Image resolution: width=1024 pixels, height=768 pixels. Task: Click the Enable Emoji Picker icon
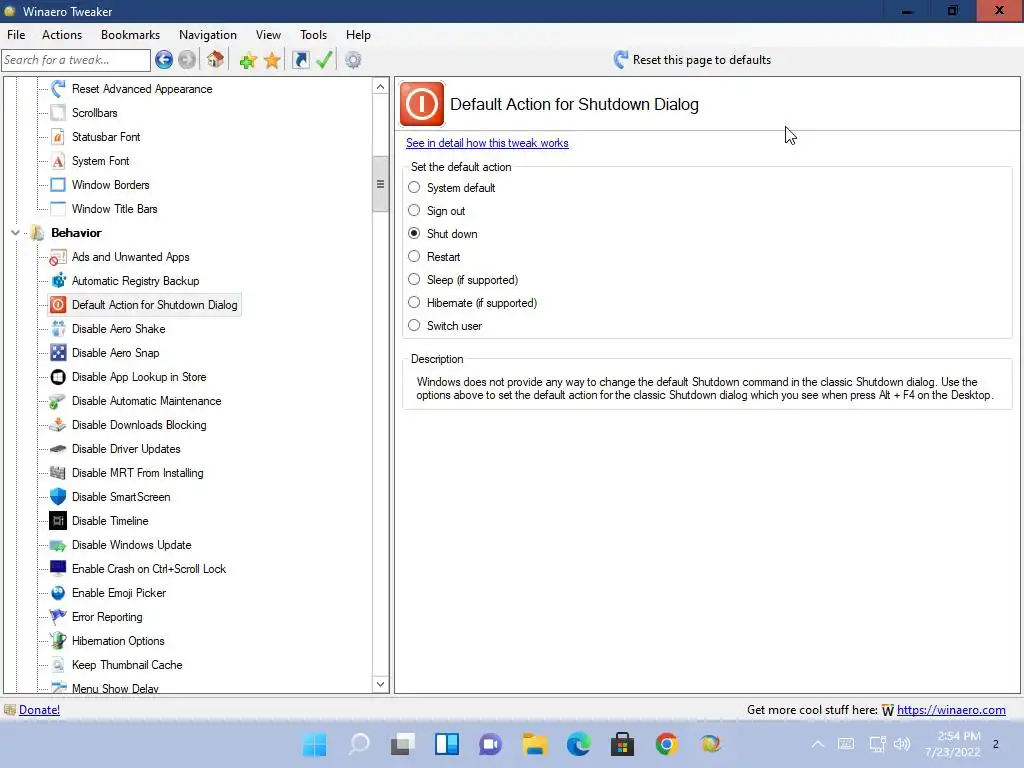coord(58,593)
